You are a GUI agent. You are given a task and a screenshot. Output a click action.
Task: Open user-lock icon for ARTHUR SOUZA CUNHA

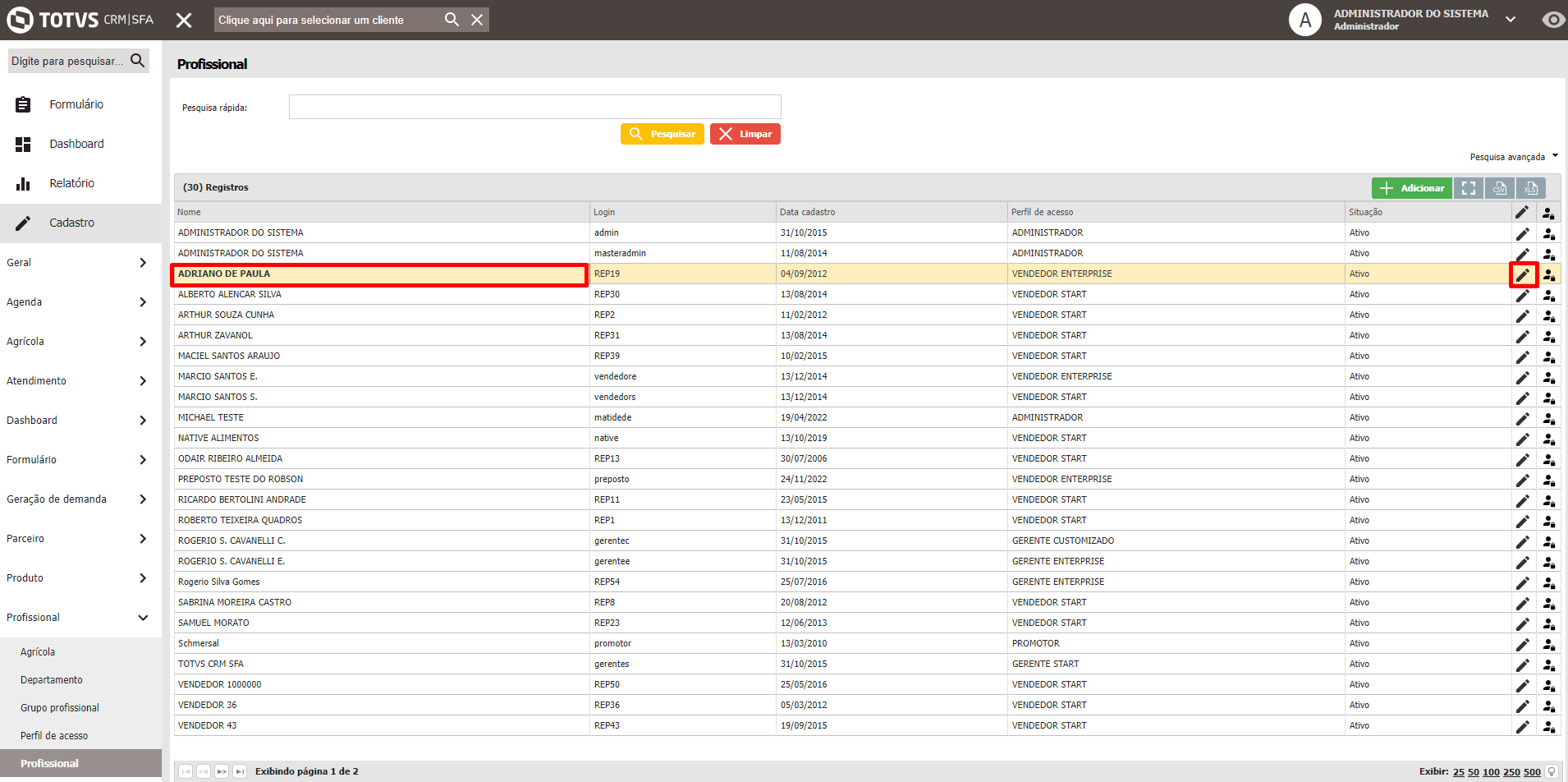(1548, 315)
